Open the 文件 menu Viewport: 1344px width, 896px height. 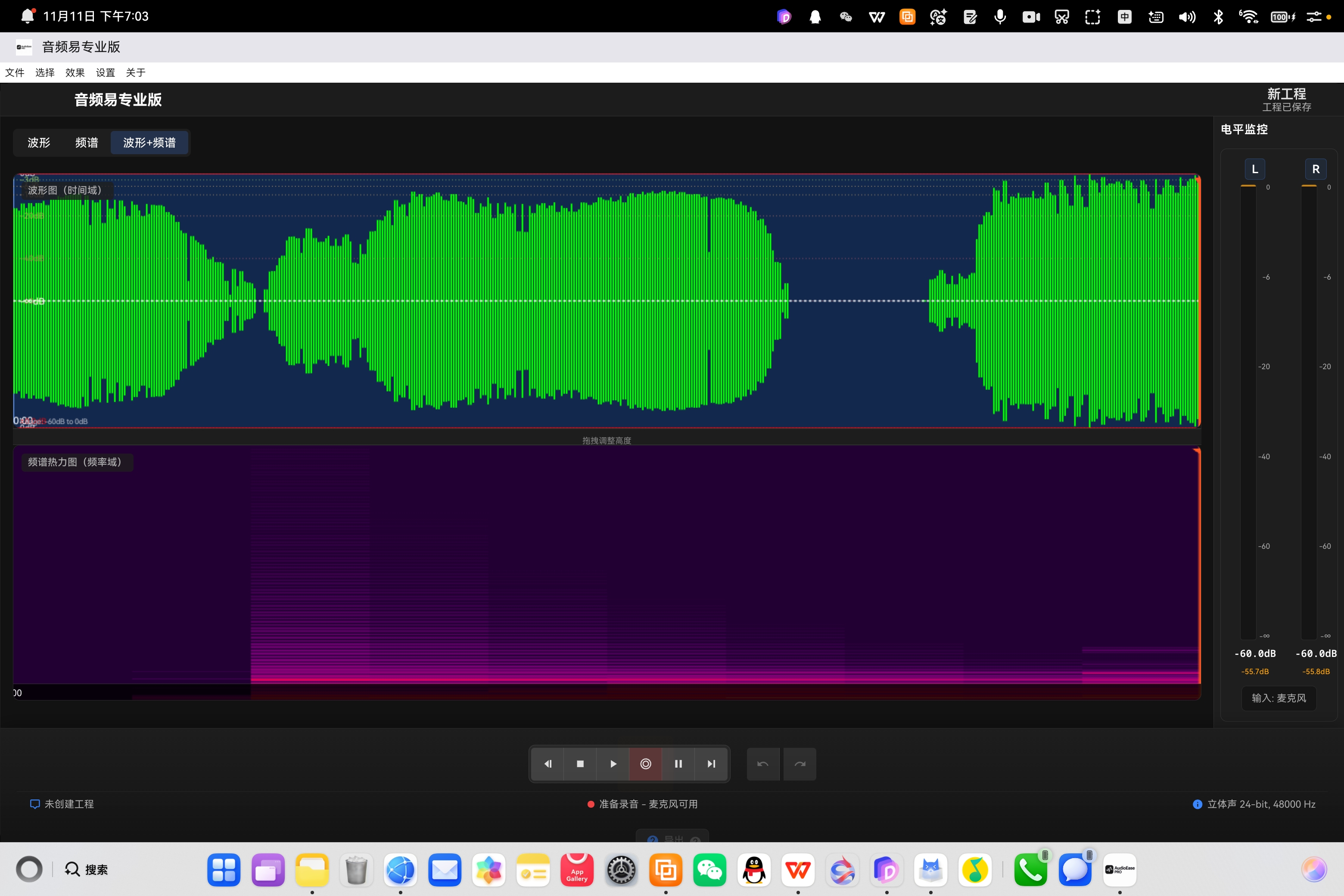[x=15, y=72]
